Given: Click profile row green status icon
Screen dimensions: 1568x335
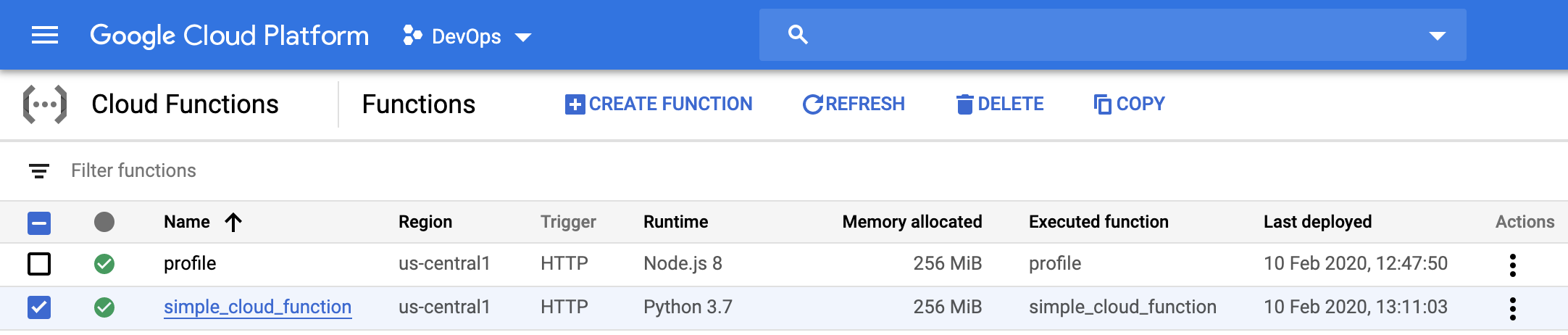Looking at the screenshot, I should pyautogui.click(x=104, y=264).
